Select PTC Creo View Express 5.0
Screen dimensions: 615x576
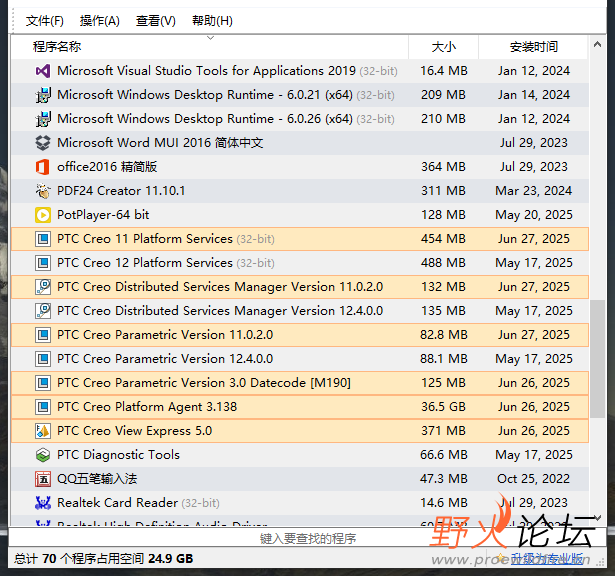pyautogui.click(x=300, y=431)
